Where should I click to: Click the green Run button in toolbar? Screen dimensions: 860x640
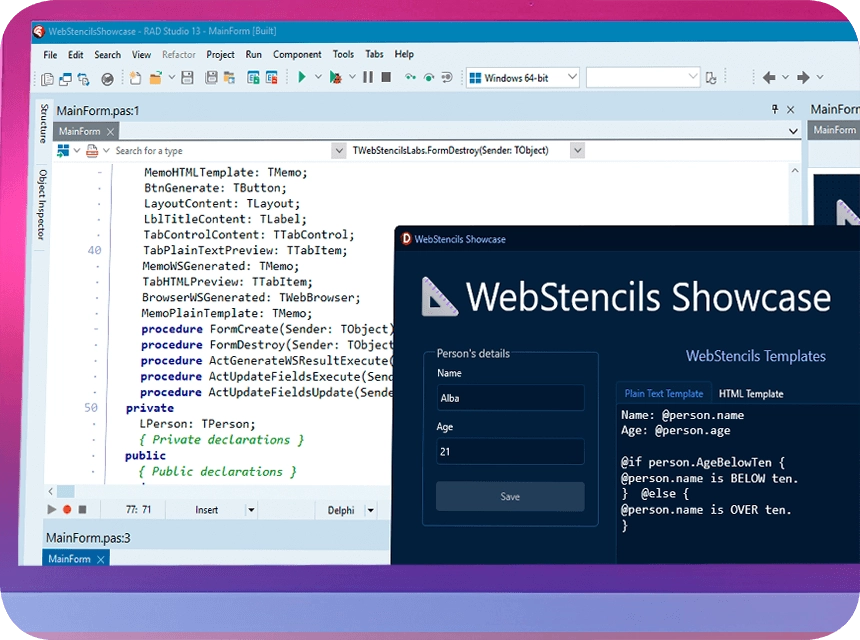(x=302, y=77)
